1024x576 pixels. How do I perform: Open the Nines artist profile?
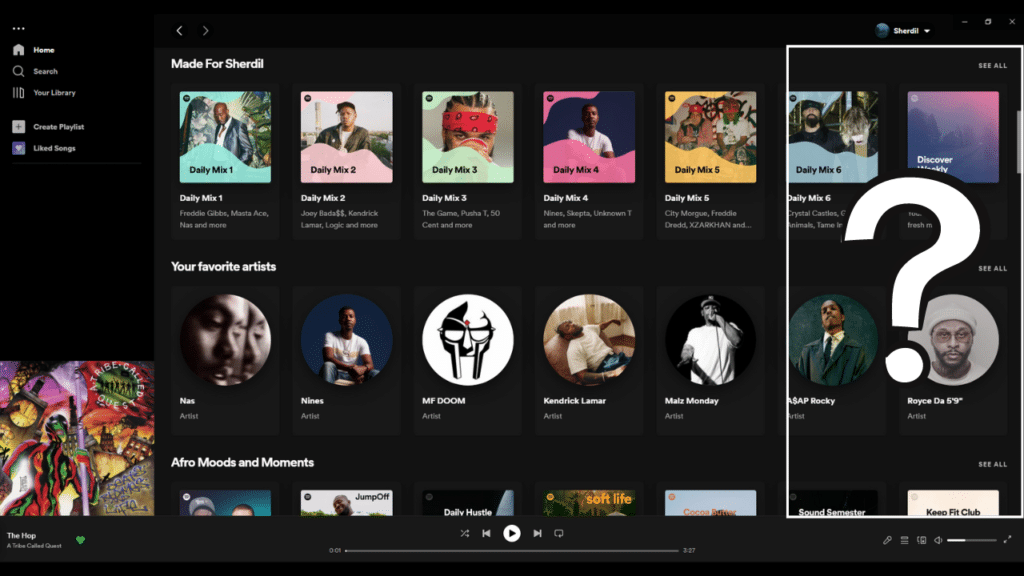point(347,360)
